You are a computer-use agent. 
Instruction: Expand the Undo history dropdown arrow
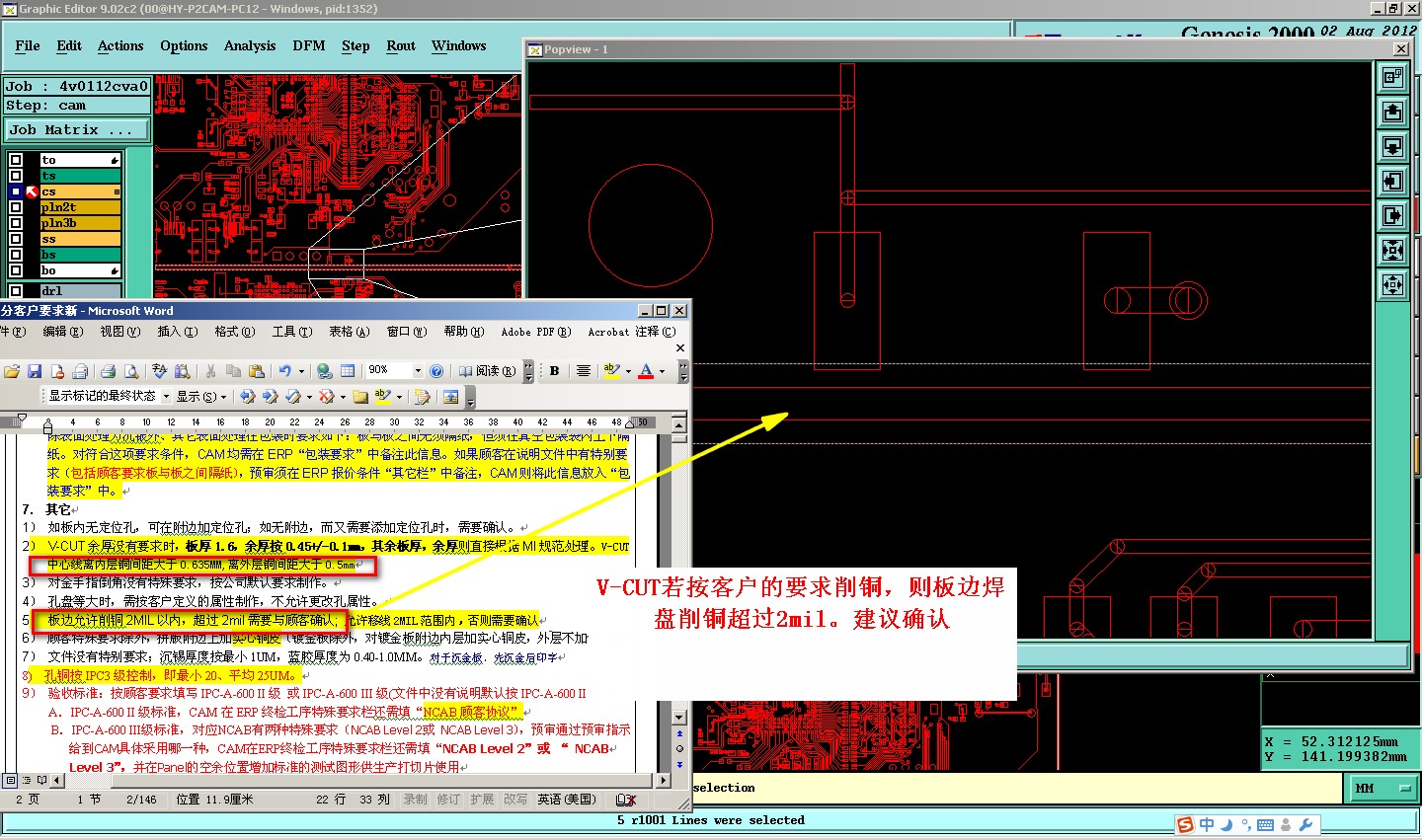[301, 371]
